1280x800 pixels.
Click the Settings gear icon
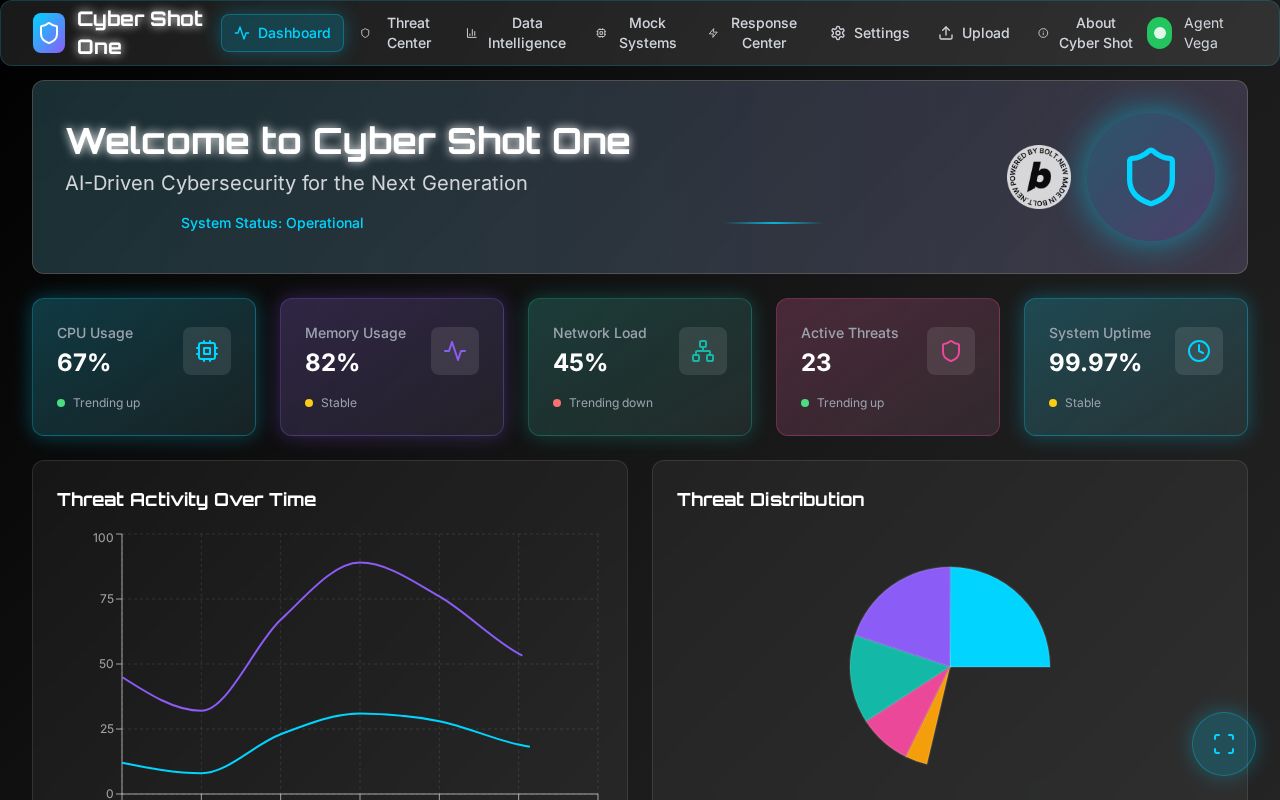pyautogui.click(x=838, y=33)
